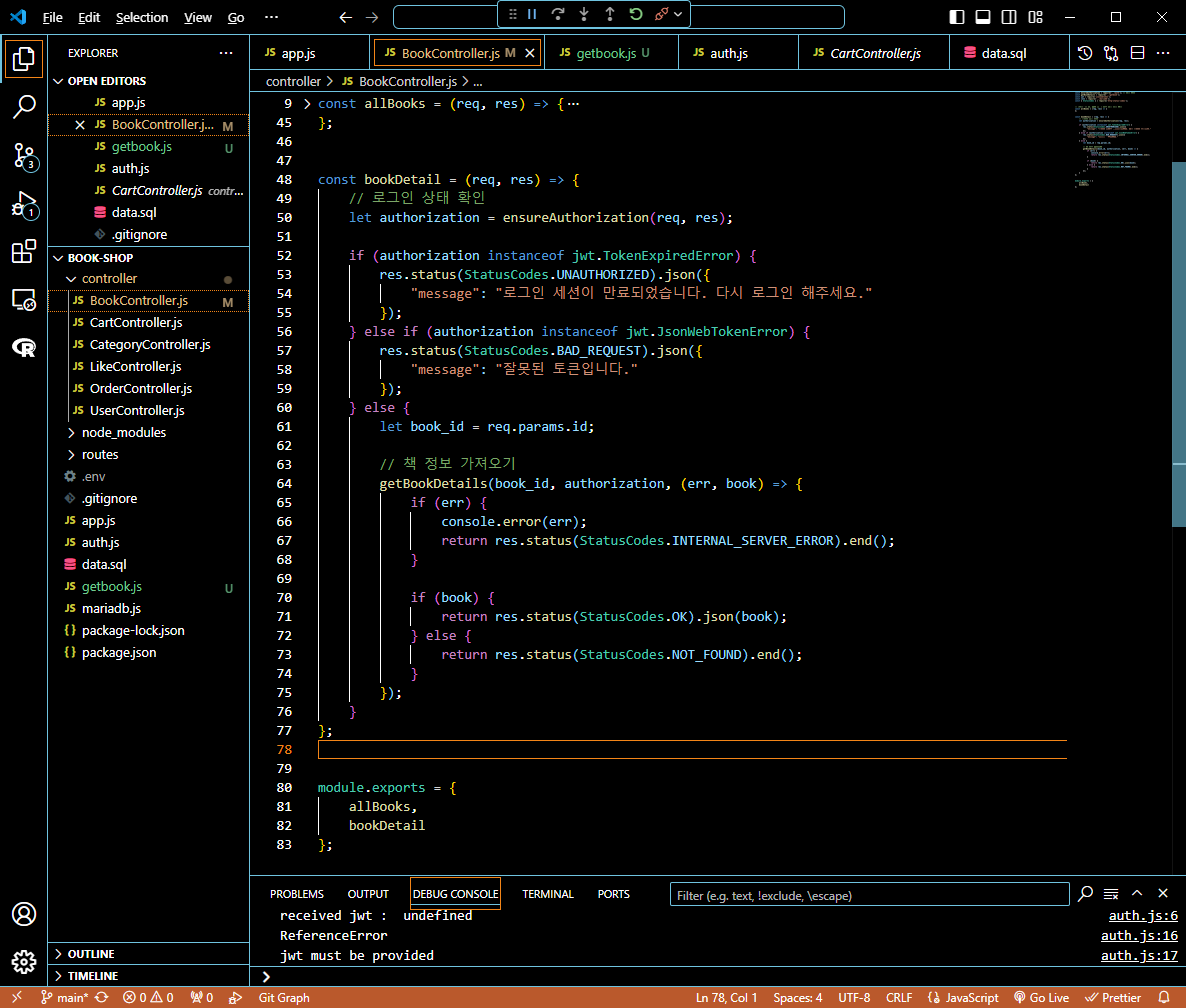Open Explorer Views and More Actions

[226, 53]
